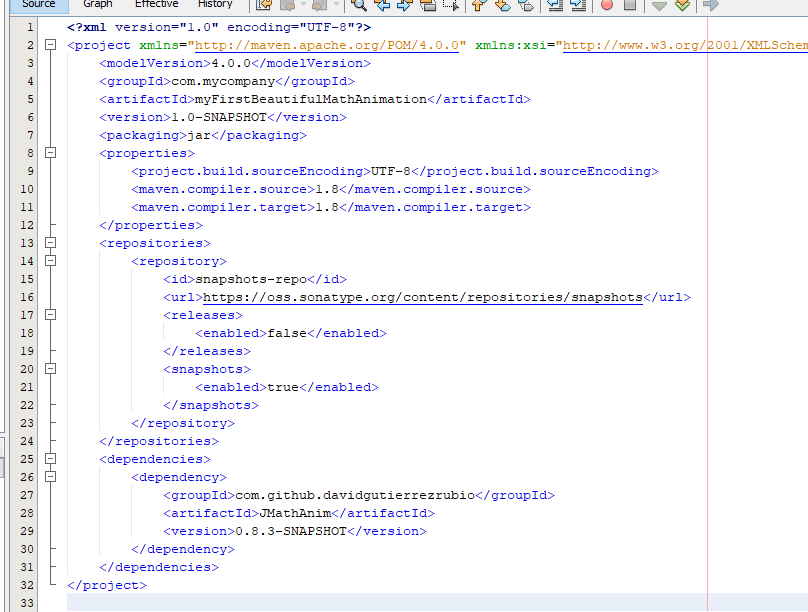Open the sonatype snapshots repository URL
The image size is (808, 612).
(x=422, y=297)
